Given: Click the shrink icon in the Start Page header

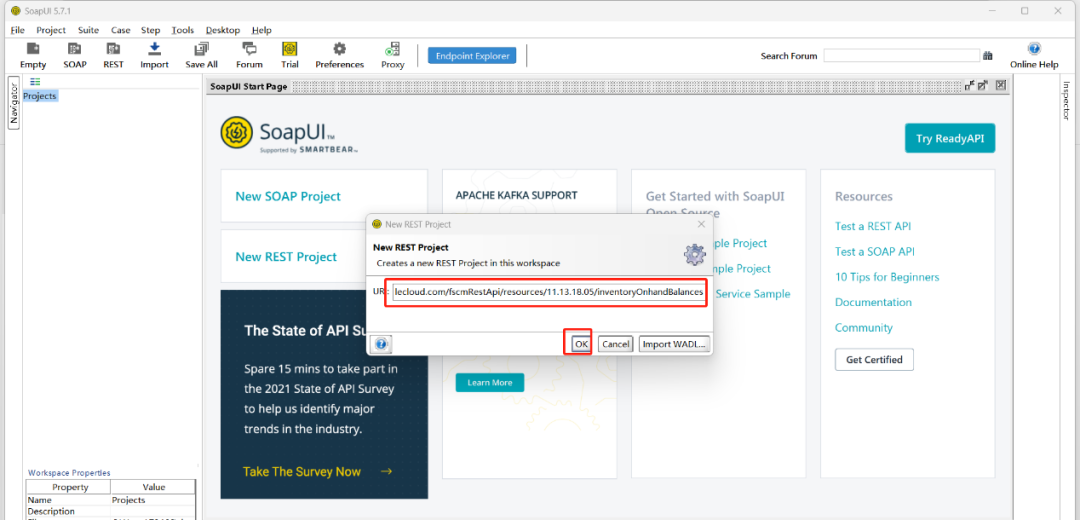Looking at the screenshot, I should click(970, 85).
